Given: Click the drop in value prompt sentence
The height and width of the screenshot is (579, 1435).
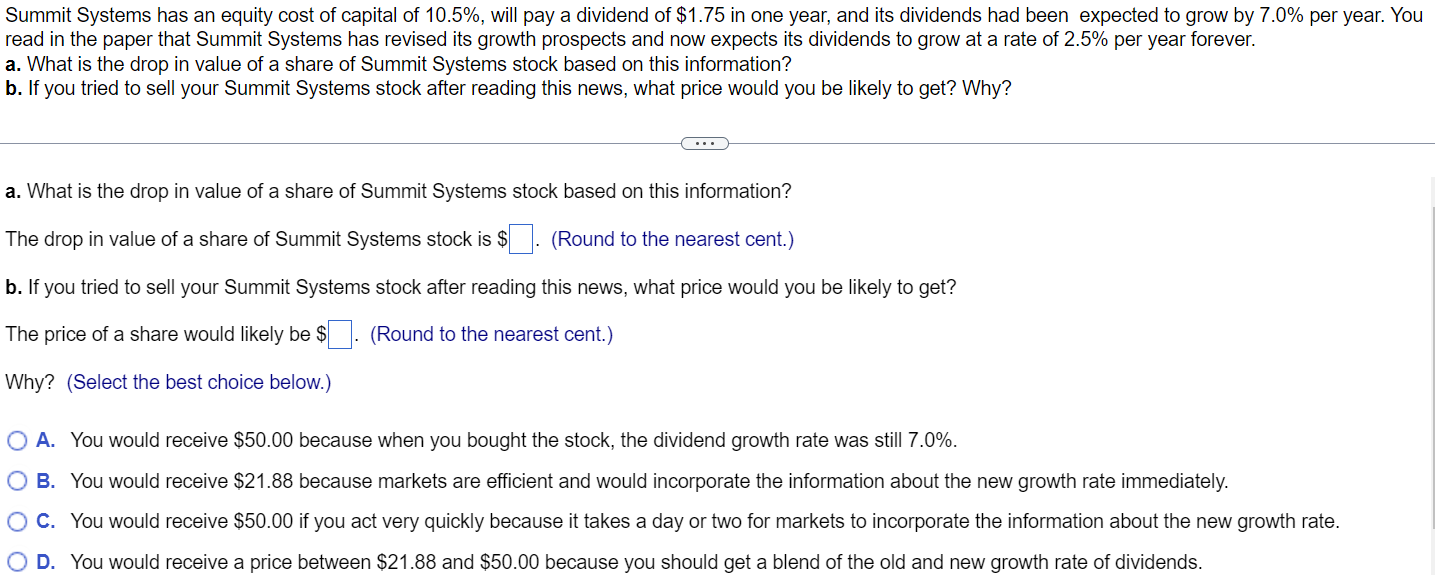Looking at the screenshot, I should pyautogui.click(x=250, y=239).
